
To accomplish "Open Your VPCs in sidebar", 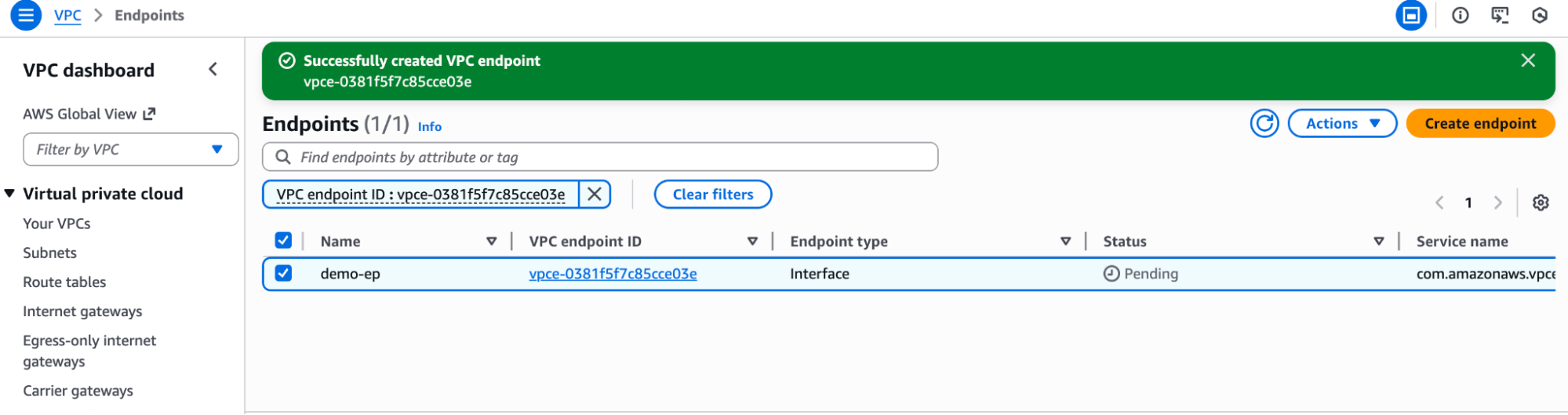I will coord(56,224).
